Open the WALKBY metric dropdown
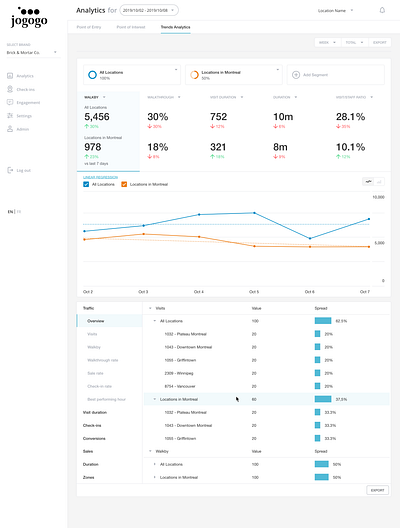Viewport: 400px width, 528px height. (104, 97)
